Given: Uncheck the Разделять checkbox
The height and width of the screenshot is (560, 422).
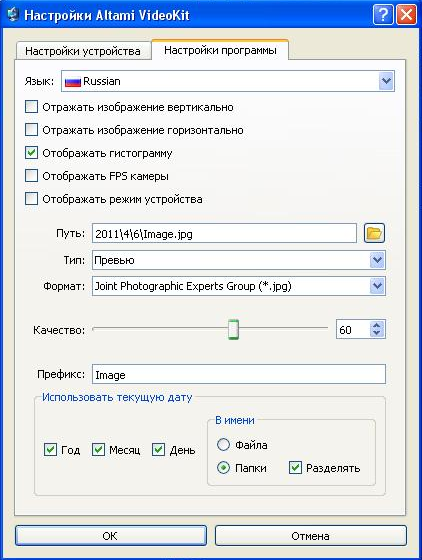Looking at the screenshot, I should pyautogui.click(x=295, y=468).
